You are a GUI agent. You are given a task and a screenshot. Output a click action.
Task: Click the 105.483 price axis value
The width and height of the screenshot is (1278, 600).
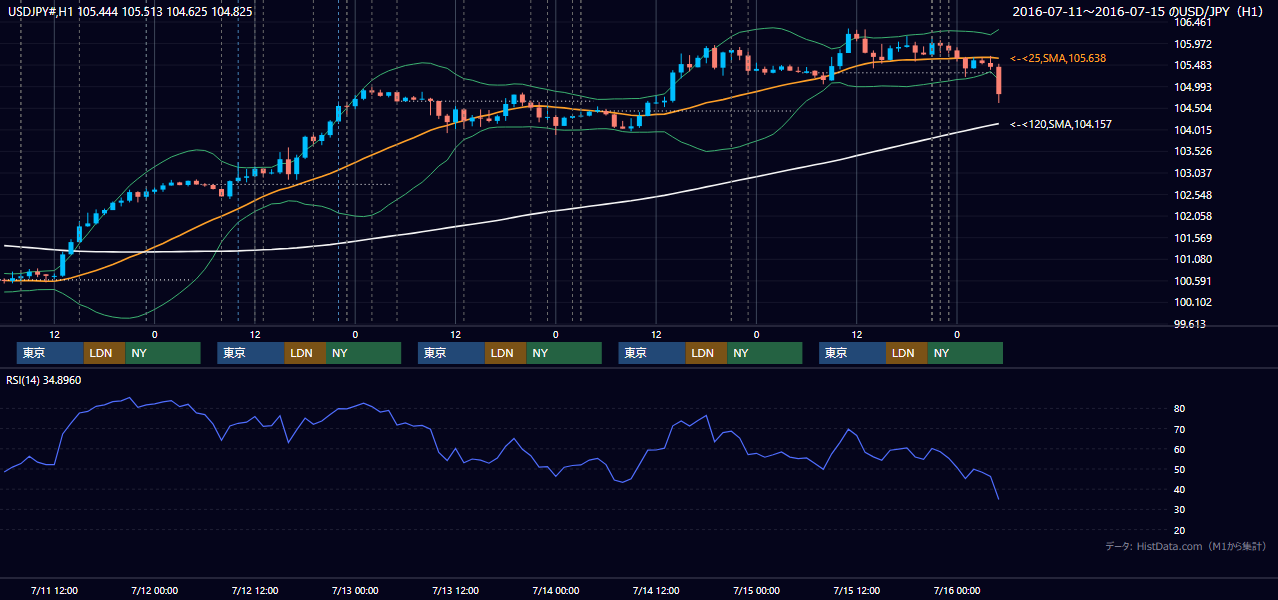pos(1192,65)
